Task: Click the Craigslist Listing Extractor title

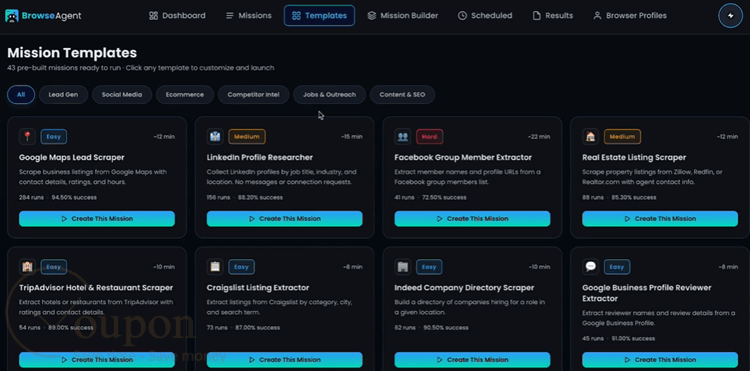Action: click(258, 288)
